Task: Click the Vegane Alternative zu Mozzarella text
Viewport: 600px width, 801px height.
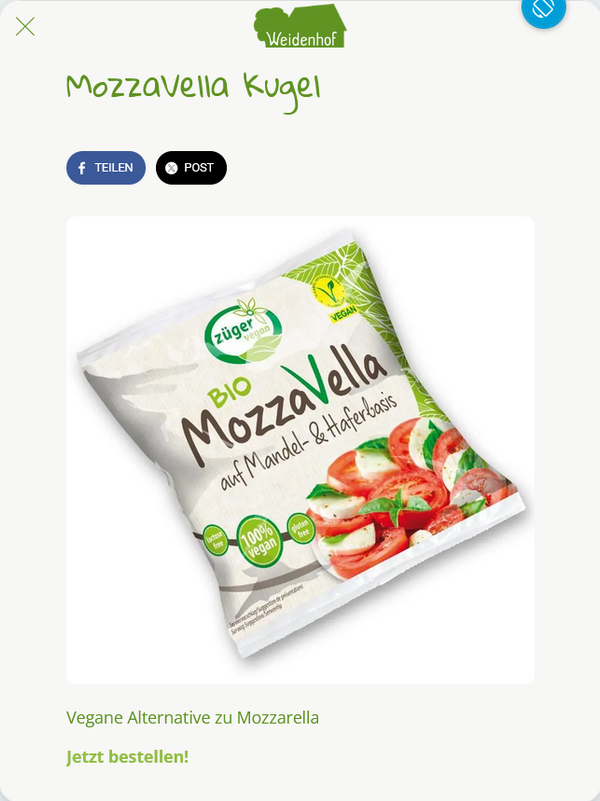Action: pos(193,717)
